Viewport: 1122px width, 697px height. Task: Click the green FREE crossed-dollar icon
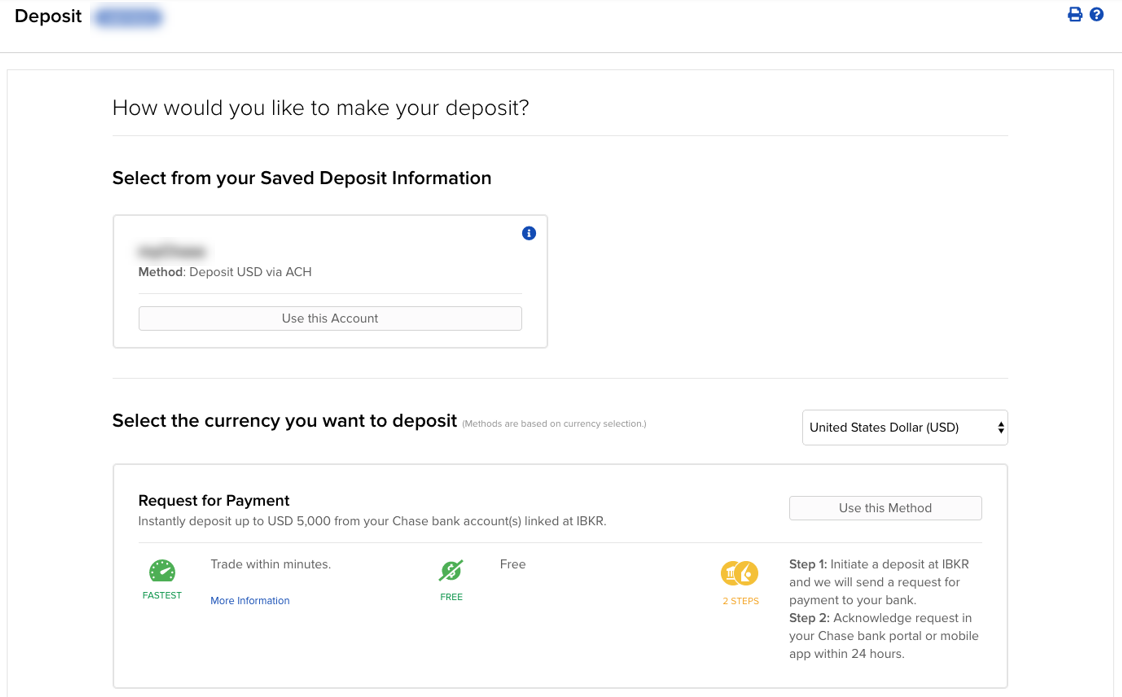(450, 571)
